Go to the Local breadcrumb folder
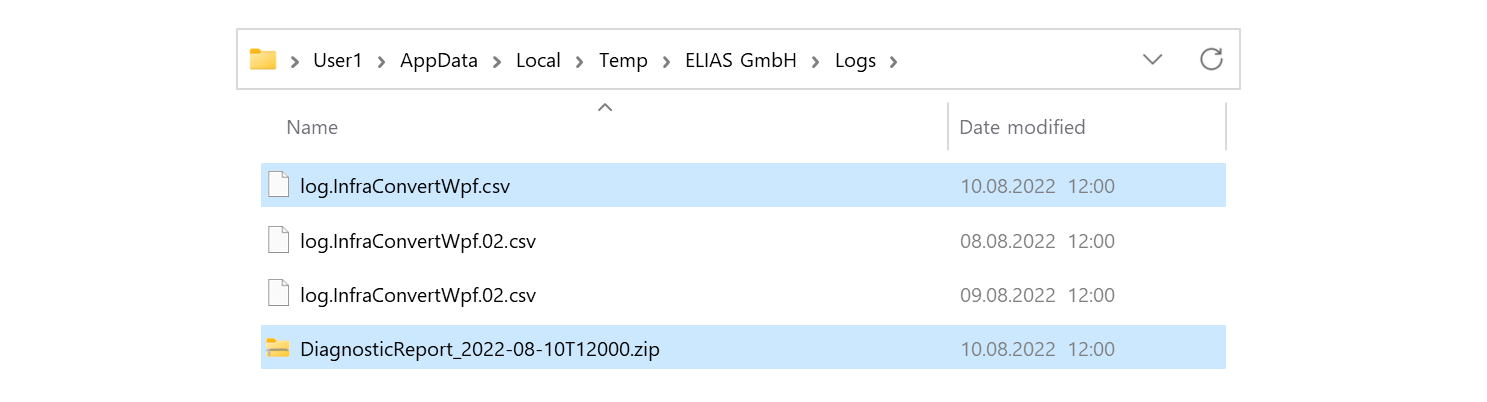The image size is (1487, 402). 537,61
